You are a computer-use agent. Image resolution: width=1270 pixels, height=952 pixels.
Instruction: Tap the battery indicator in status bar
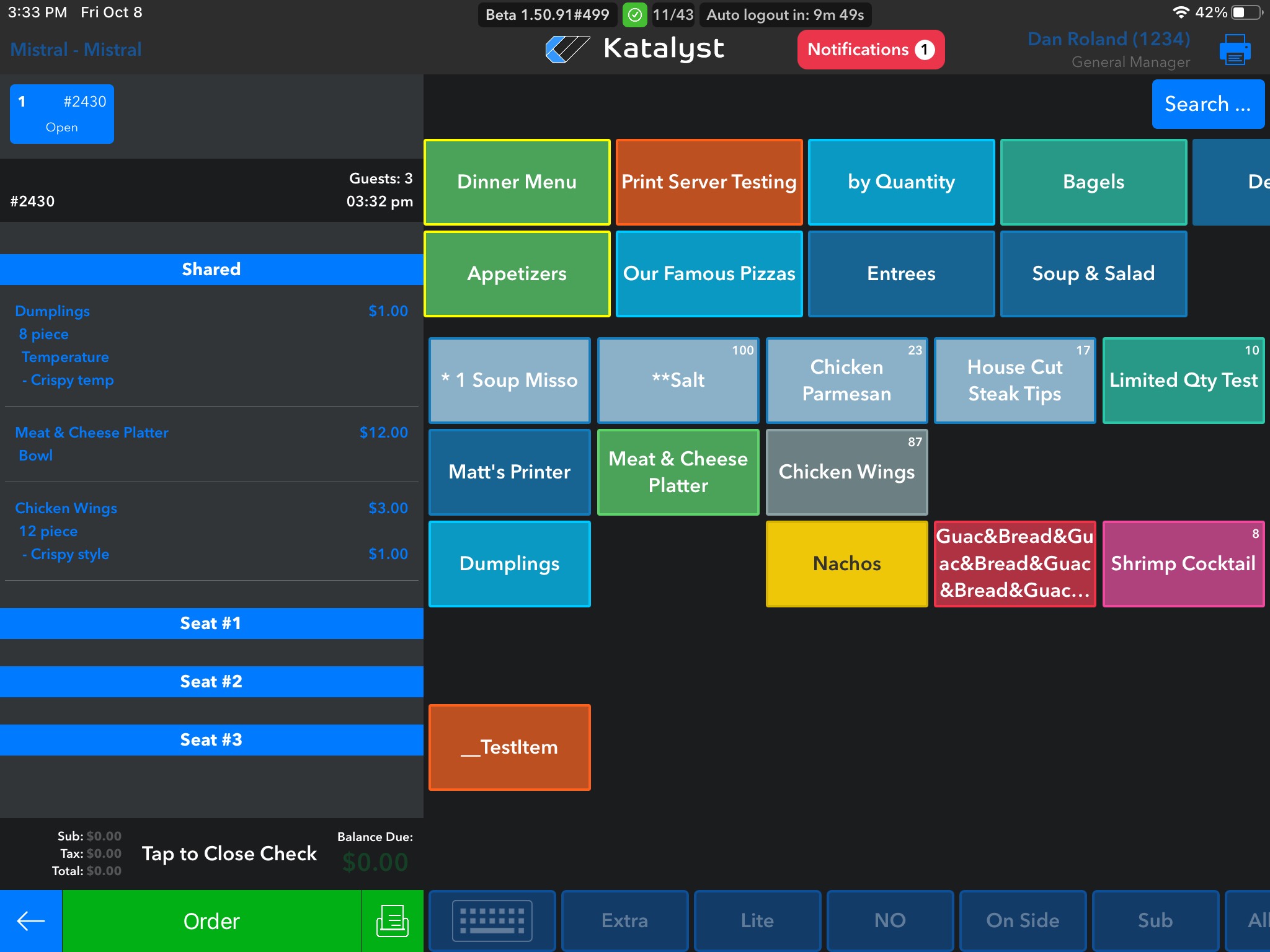[x=1247, y=12]
